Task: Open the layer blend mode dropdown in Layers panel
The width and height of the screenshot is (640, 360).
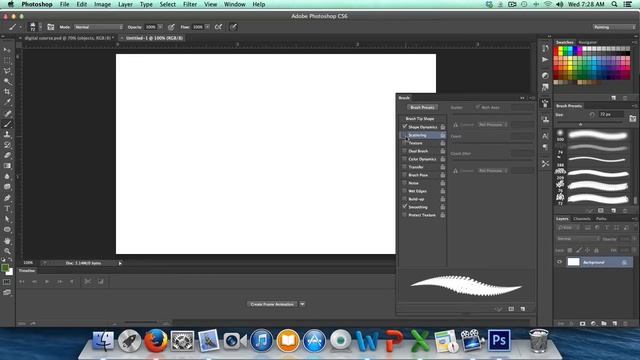Action: coord(578,238)
